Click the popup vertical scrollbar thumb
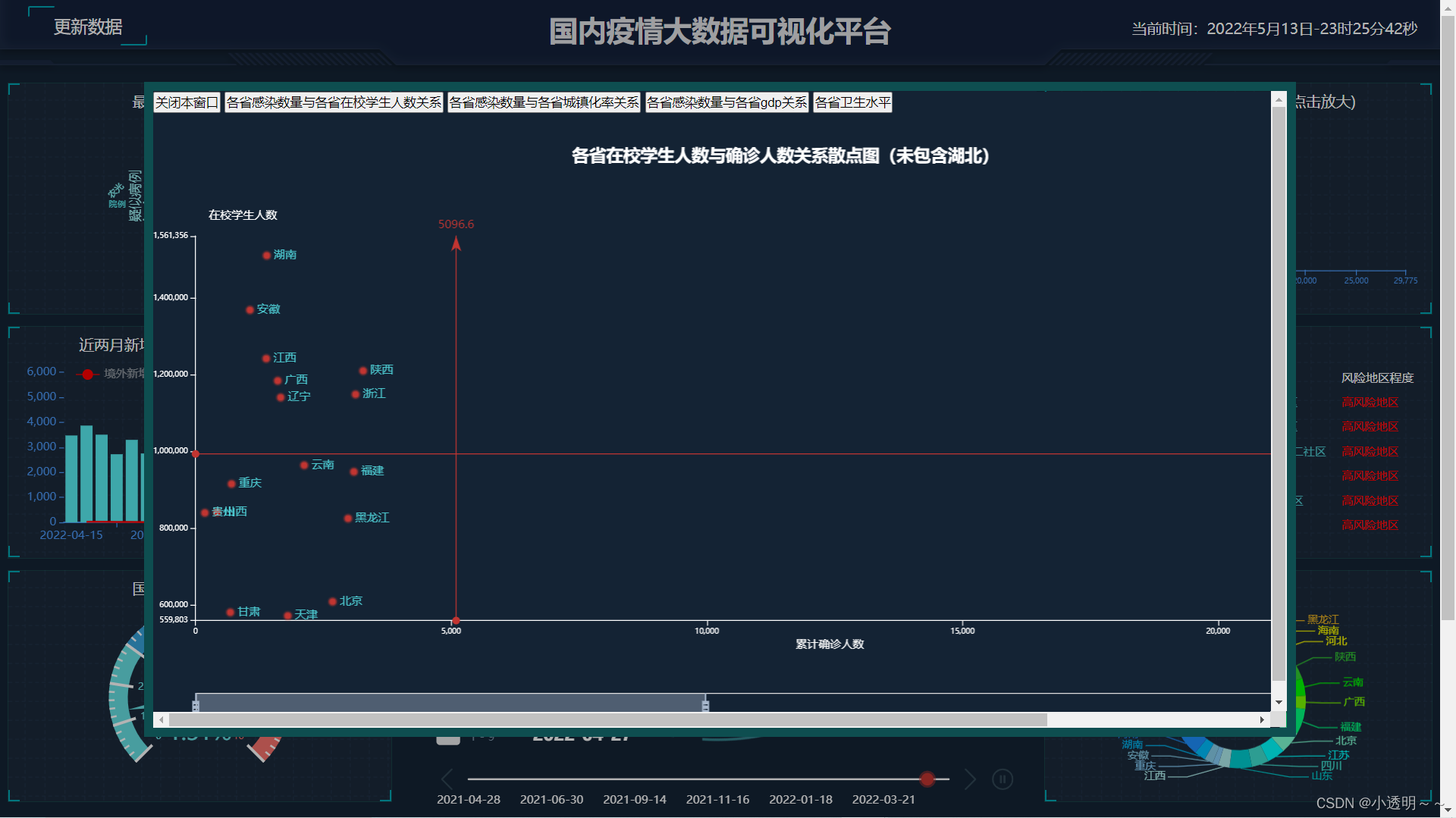 (1279, 393)
